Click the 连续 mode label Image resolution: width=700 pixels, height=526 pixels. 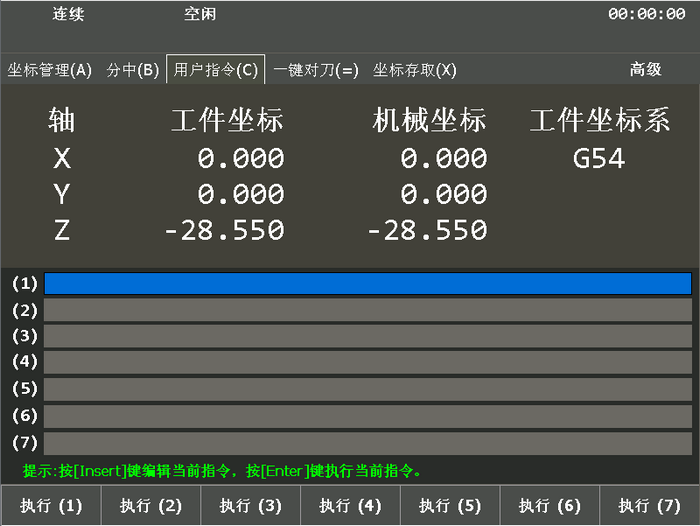68,14
